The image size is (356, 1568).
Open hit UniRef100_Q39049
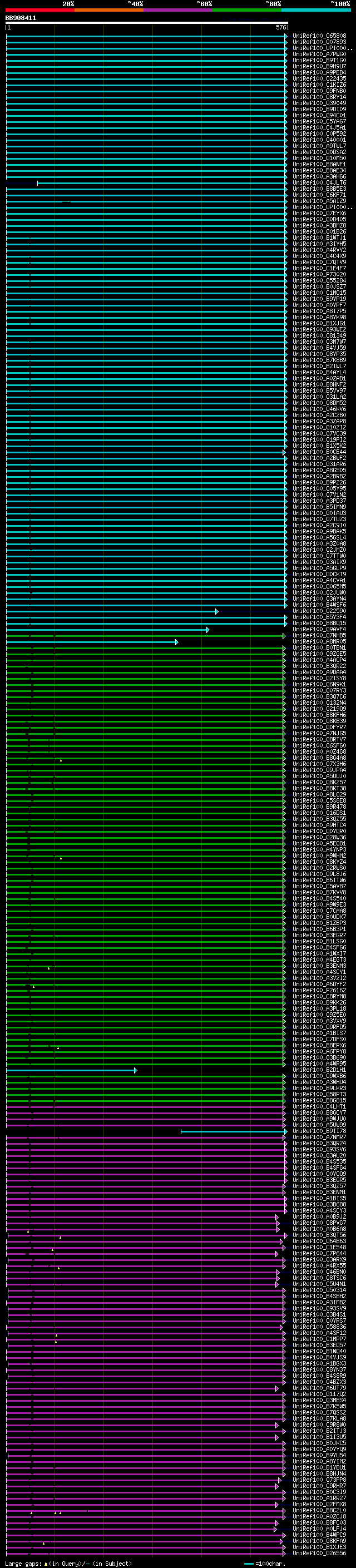pos(319,103)
